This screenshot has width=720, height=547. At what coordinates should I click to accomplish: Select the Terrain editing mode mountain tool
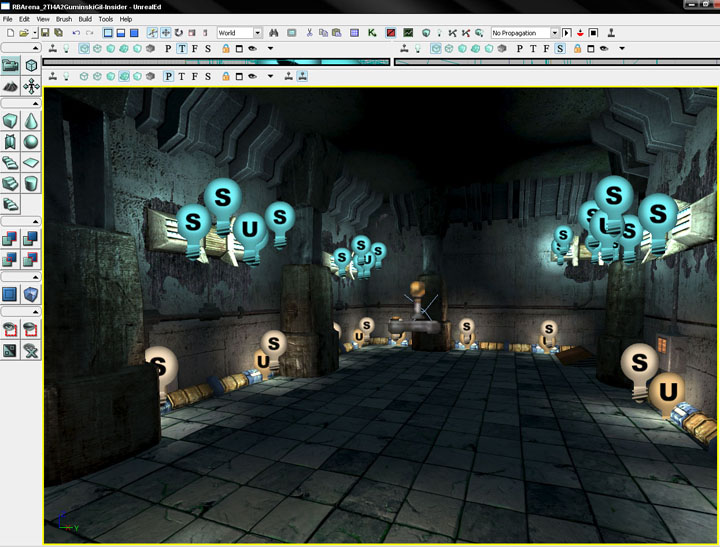pyautogui.click(x=10, y=86)
